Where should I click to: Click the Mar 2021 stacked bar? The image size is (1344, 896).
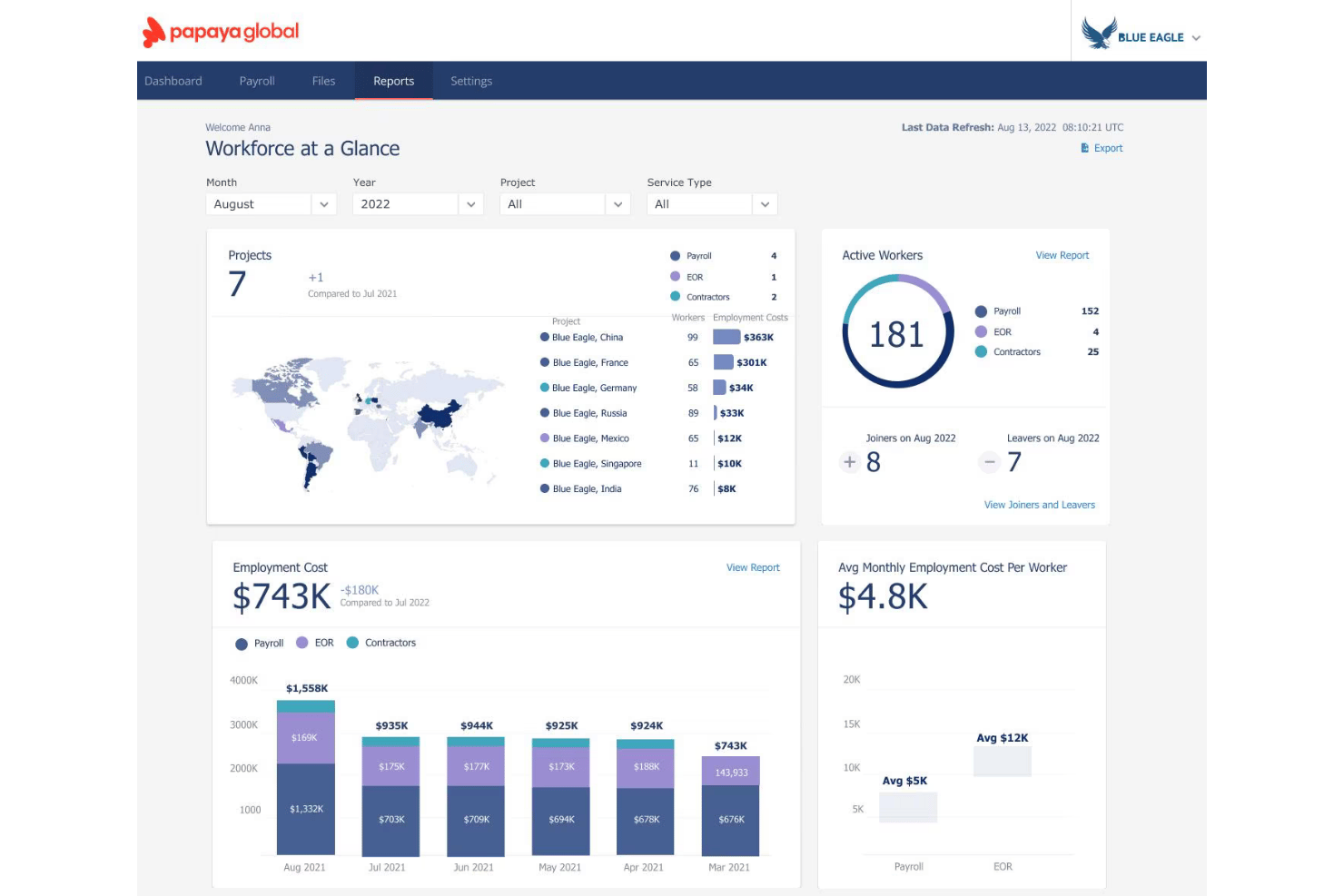731,806
